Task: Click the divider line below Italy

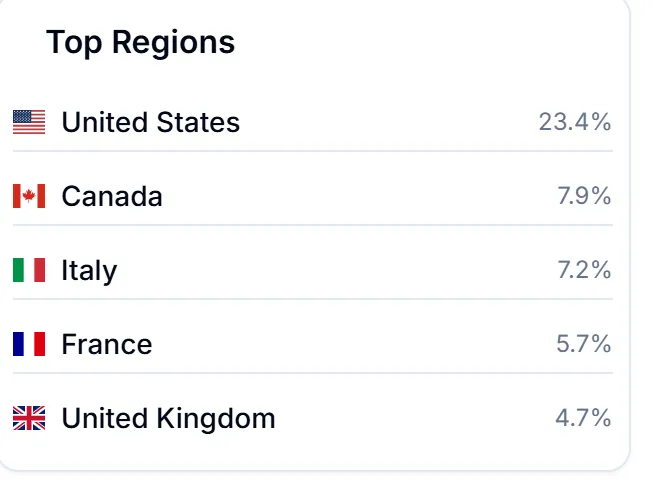Action: [312, 299]
